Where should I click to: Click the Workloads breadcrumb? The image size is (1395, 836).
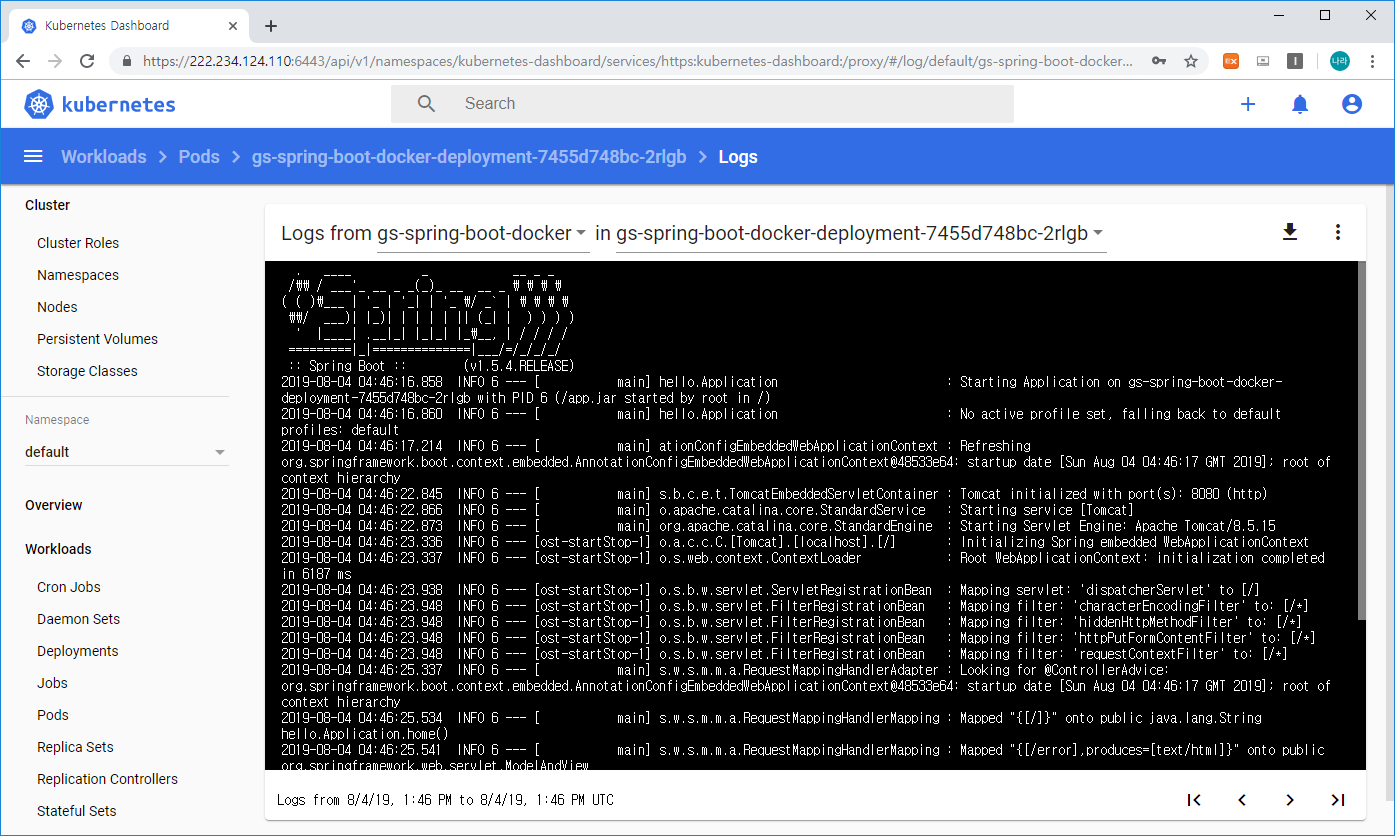tap(103, 157)
